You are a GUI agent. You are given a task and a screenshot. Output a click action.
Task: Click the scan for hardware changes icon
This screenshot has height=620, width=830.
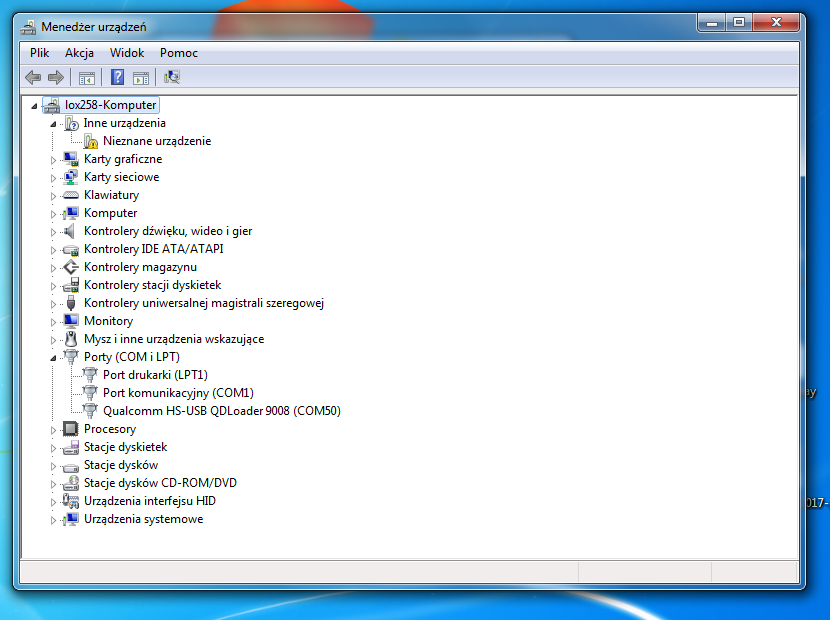tap(171, 77)
